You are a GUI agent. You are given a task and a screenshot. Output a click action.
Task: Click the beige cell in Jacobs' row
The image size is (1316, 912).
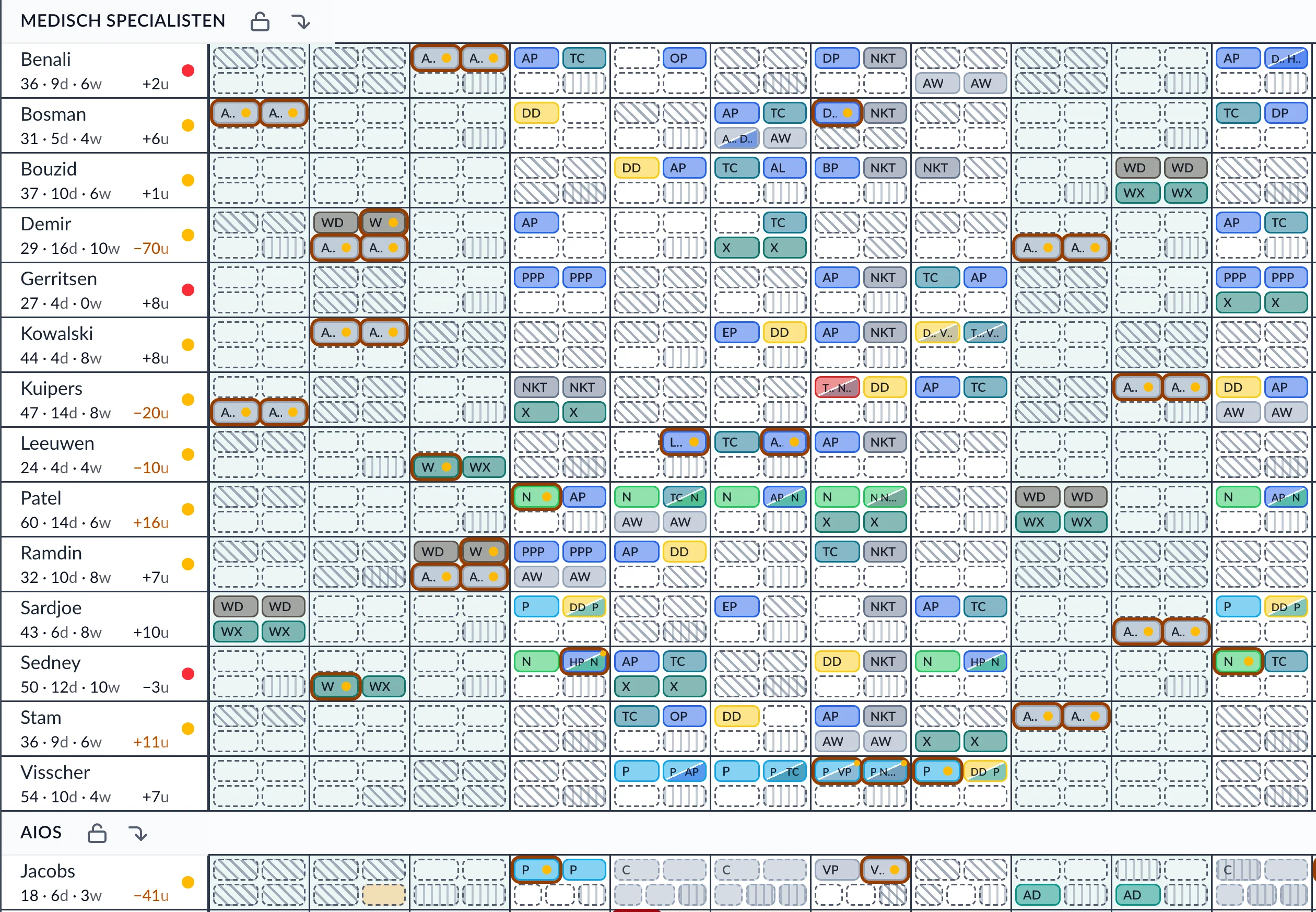click(x=384, y=895)
